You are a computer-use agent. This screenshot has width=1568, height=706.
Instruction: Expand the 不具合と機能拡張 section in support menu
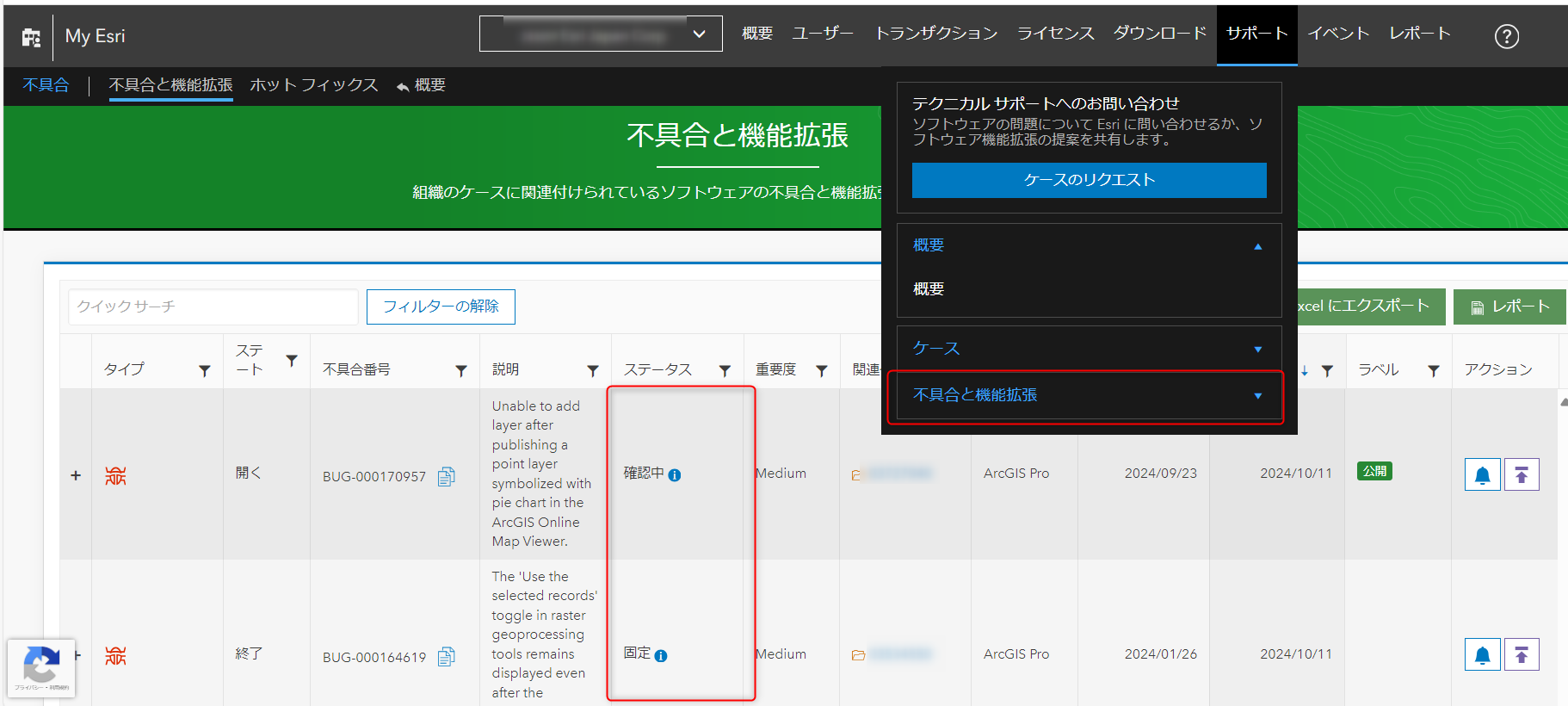[1089, 395]
